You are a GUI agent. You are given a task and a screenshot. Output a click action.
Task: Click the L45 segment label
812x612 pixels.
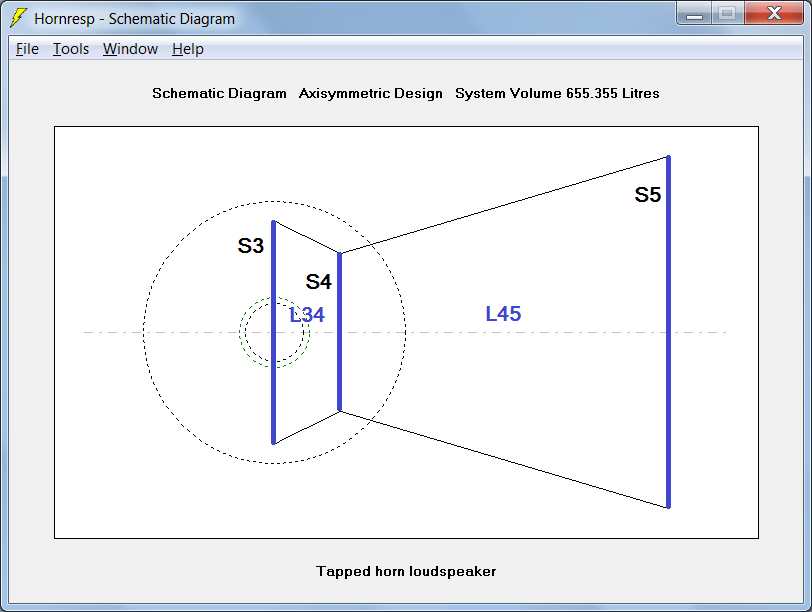click(x=503, y=314)
